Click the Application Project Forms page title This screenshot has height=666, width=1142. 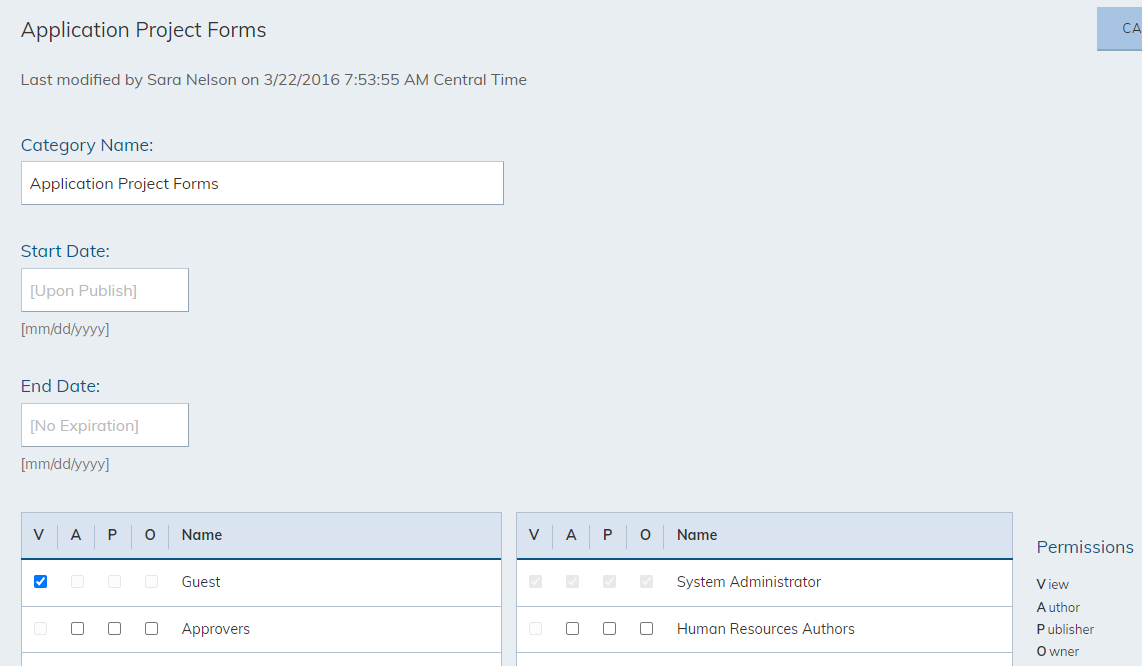click(143, 30)
